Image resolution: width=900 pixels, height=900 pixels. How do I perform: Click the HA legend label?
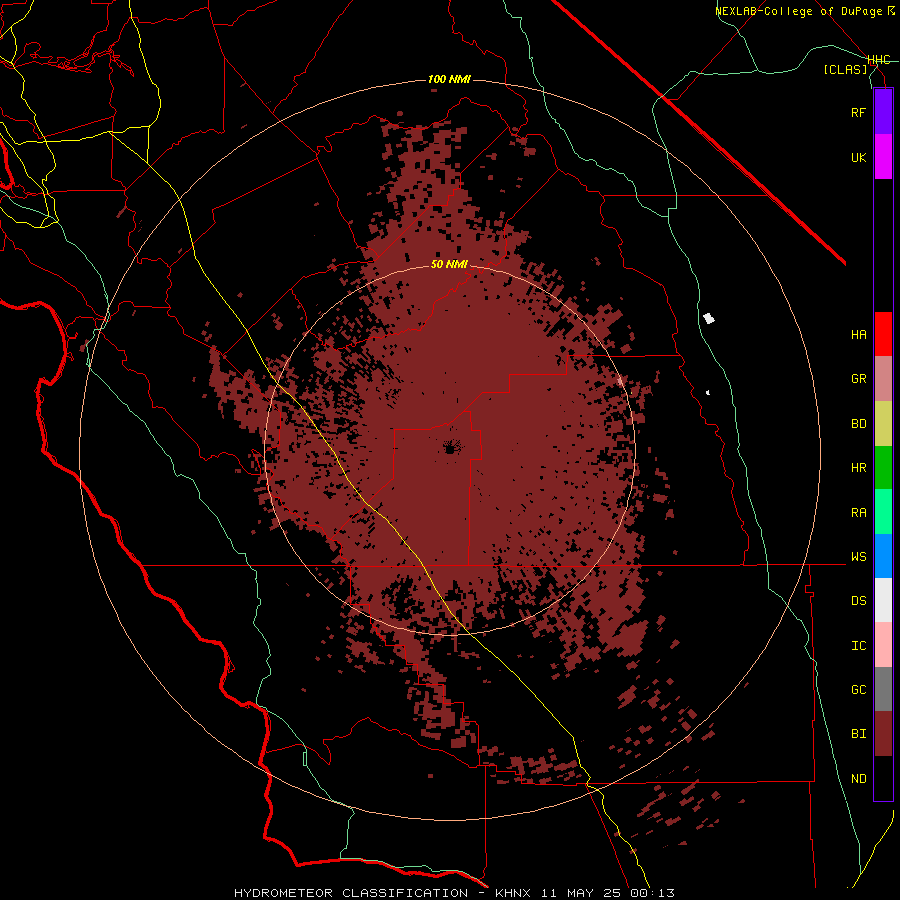click(858, 335)
